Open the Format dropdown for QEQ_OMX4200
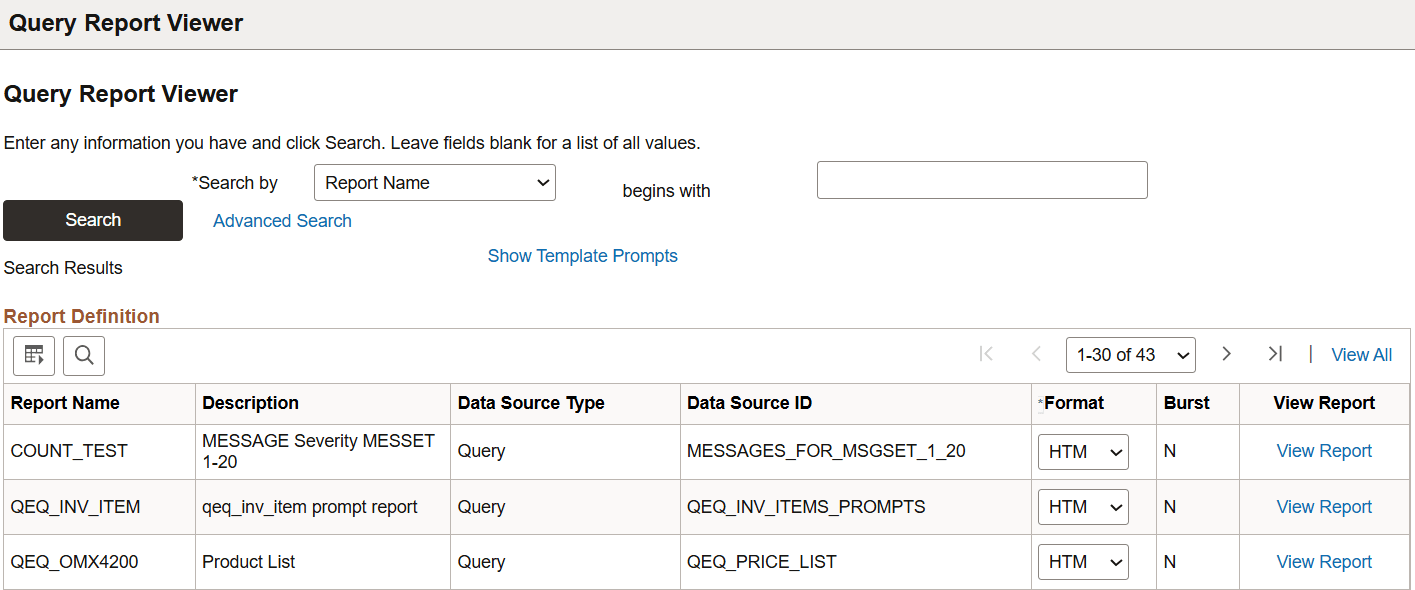The height and width of the screenshot is (590, 1415). pyautogui.click(x=1082, y=562)
